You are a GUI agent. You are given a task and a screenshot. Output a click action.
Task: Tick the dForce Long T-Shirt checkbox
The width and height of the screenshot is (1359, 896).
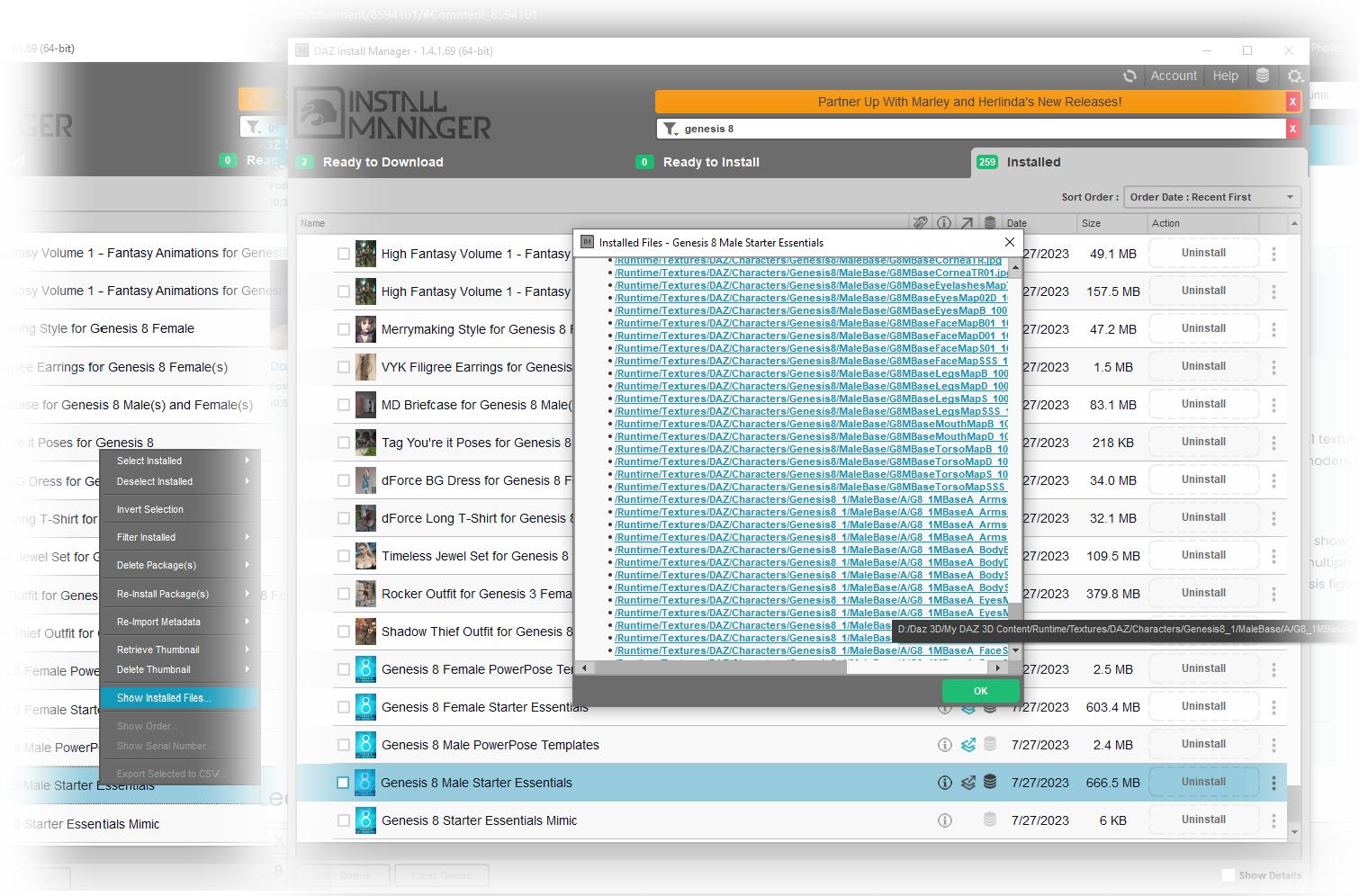[x=344, y=518]
